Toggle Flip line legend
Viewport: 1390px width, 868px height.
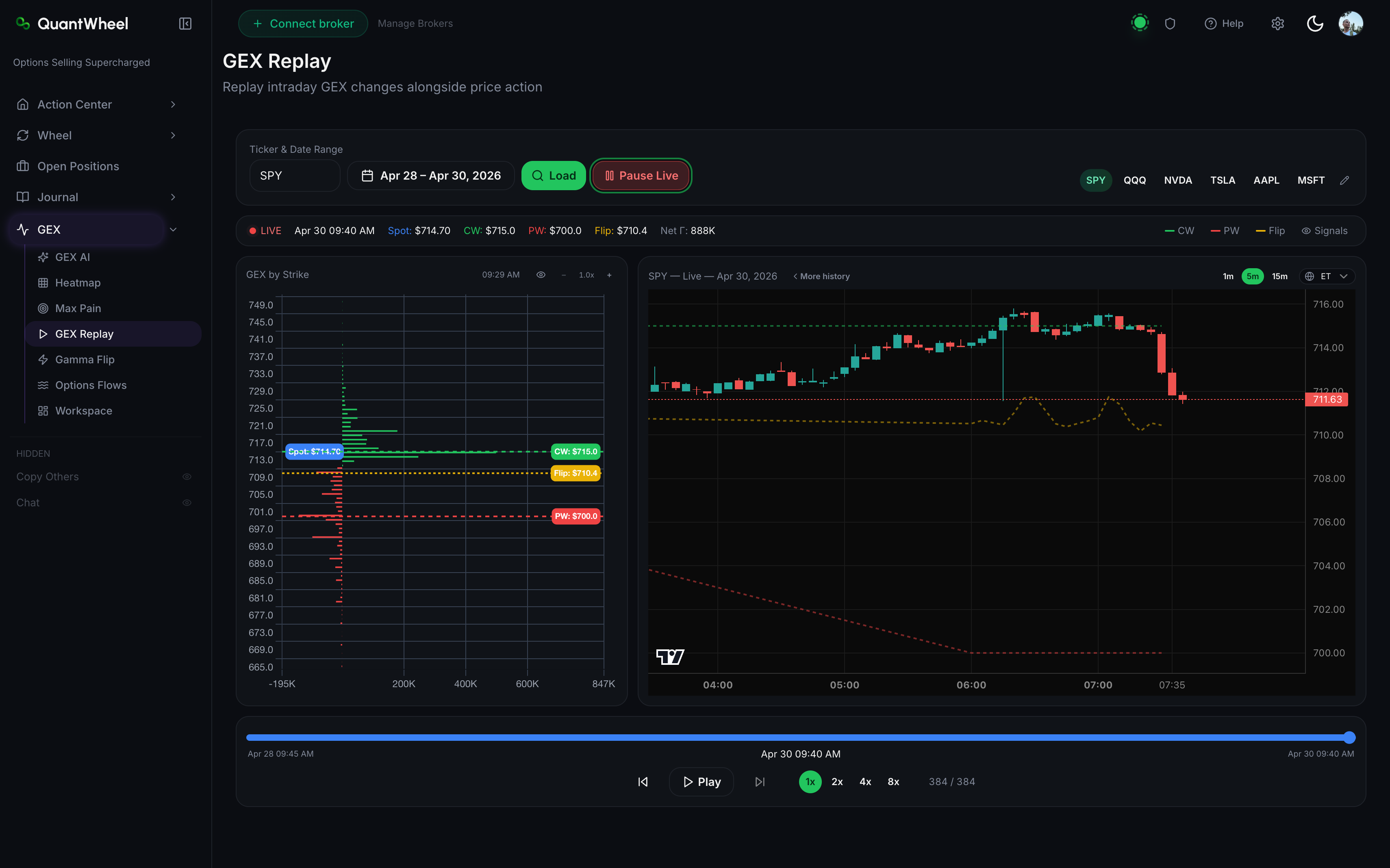tap(1270, 231)
